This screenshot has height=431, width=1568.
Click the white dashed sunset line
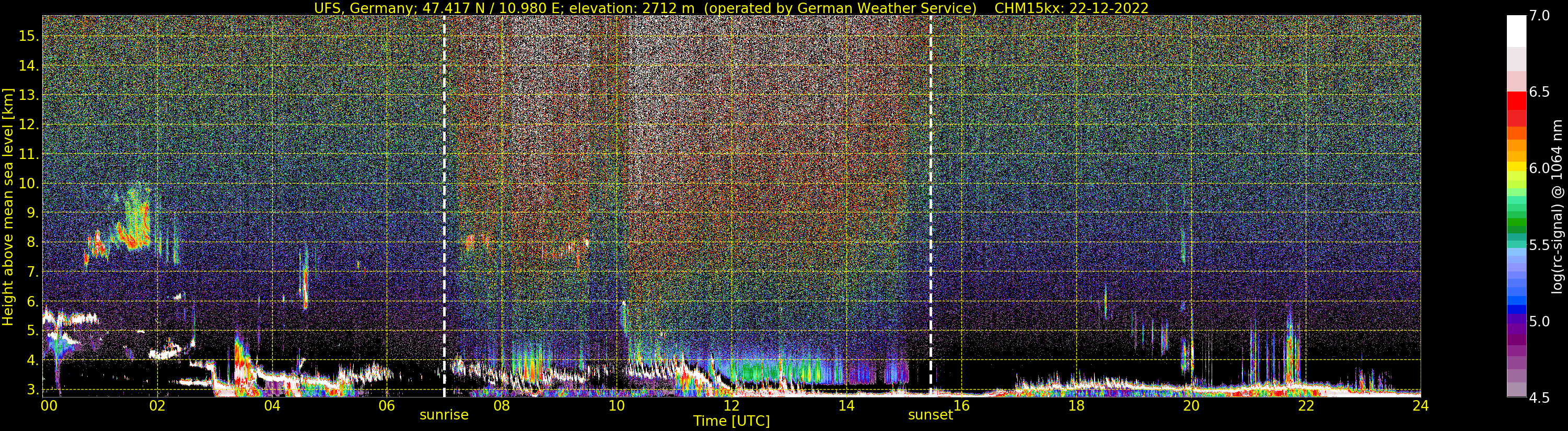click(931, 206)
